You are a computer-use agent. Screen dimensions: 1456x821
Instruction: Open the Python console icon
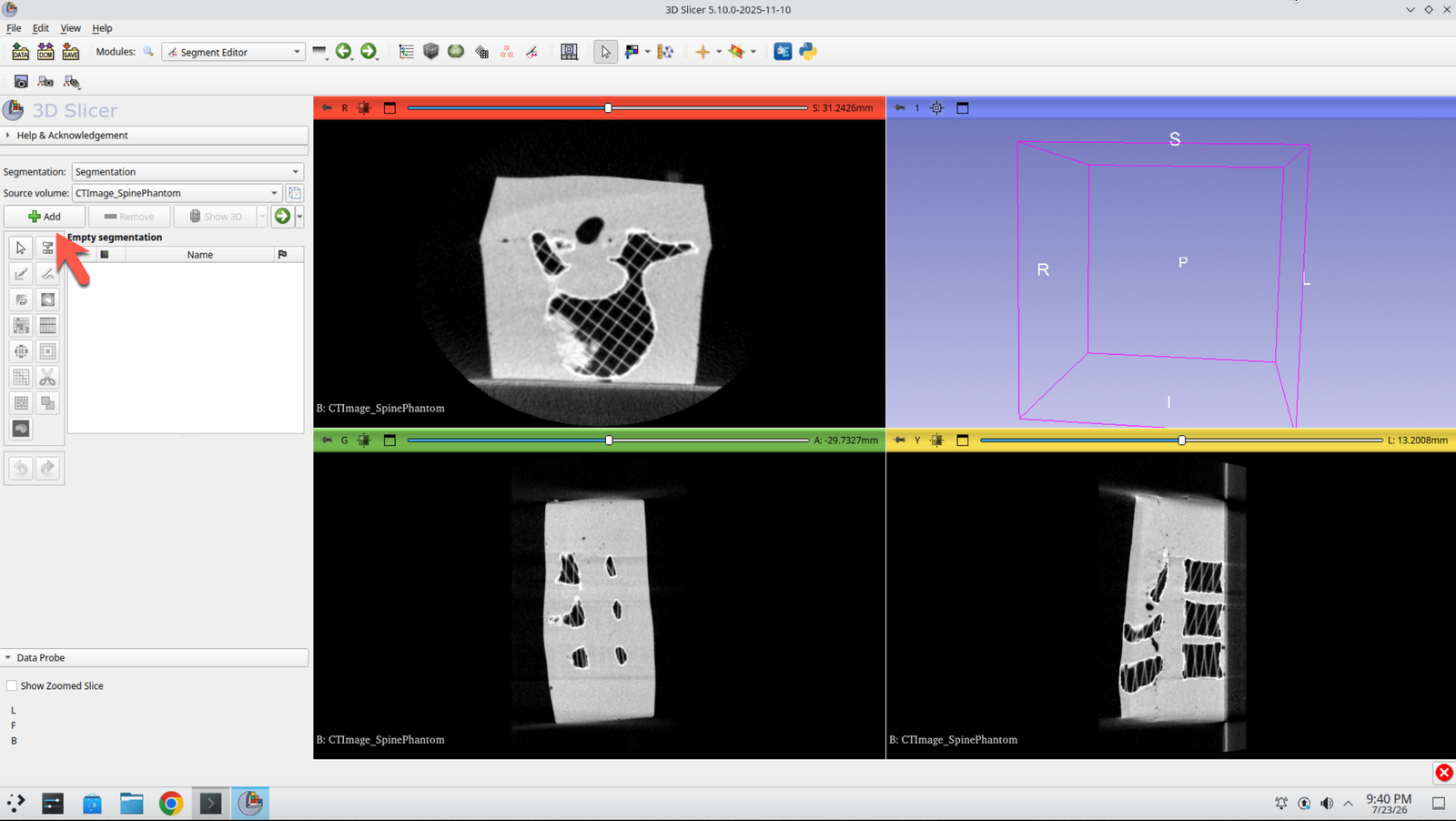point(808,52)
